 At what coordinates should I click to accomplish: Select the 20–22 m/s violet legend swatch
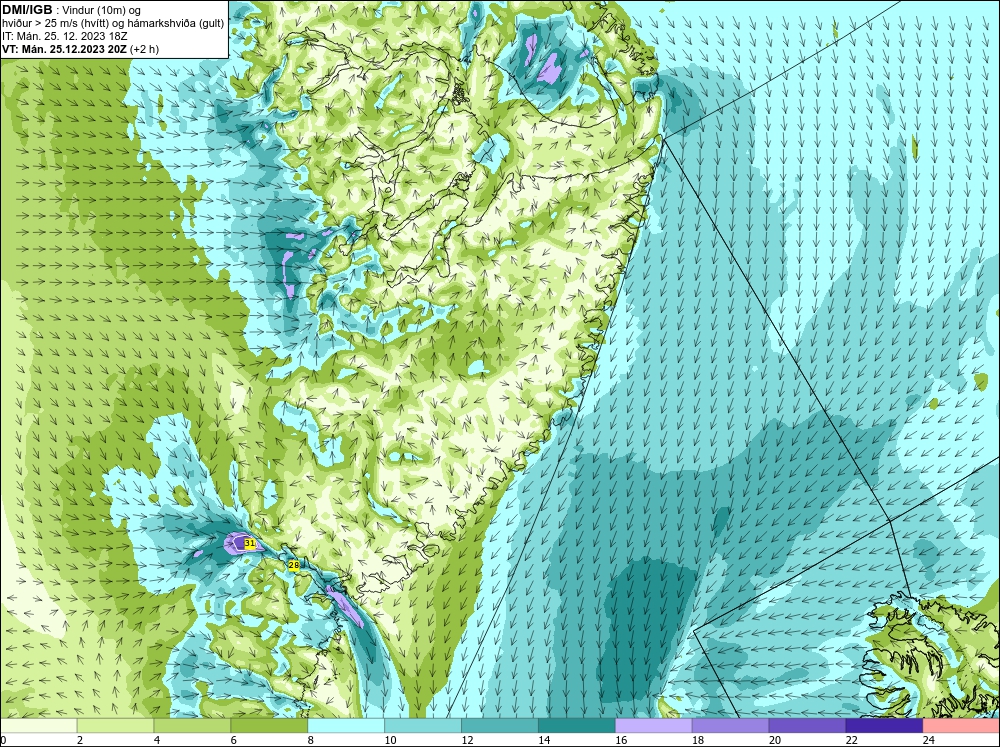pyautogui.click(x=807, y=726)
